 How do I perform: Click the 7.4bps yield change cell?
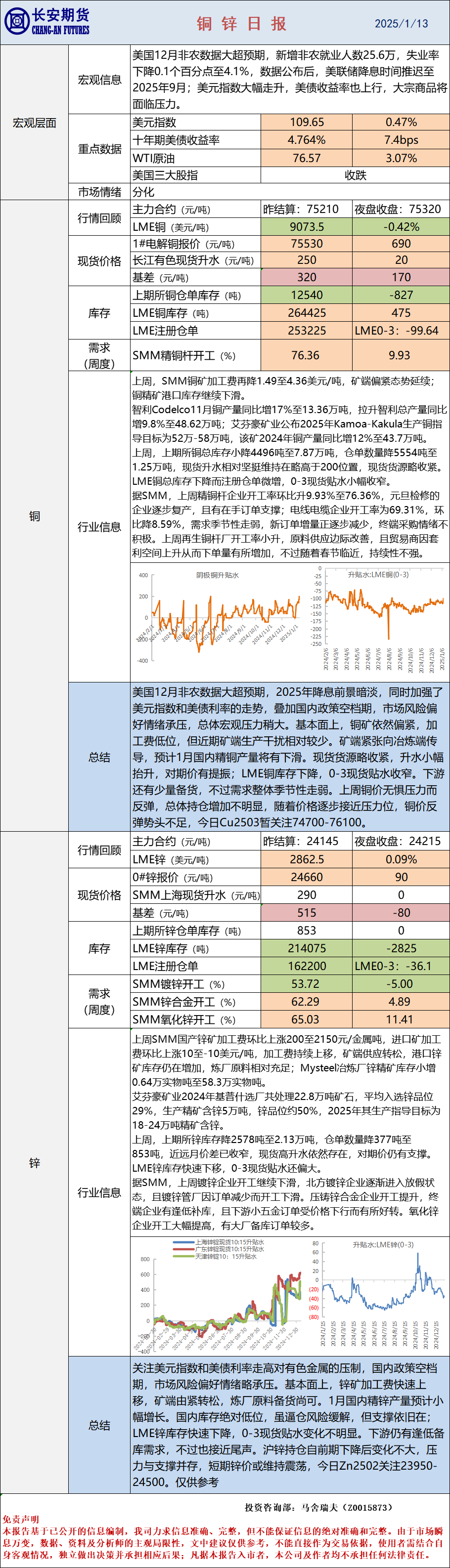click(401, 140)
